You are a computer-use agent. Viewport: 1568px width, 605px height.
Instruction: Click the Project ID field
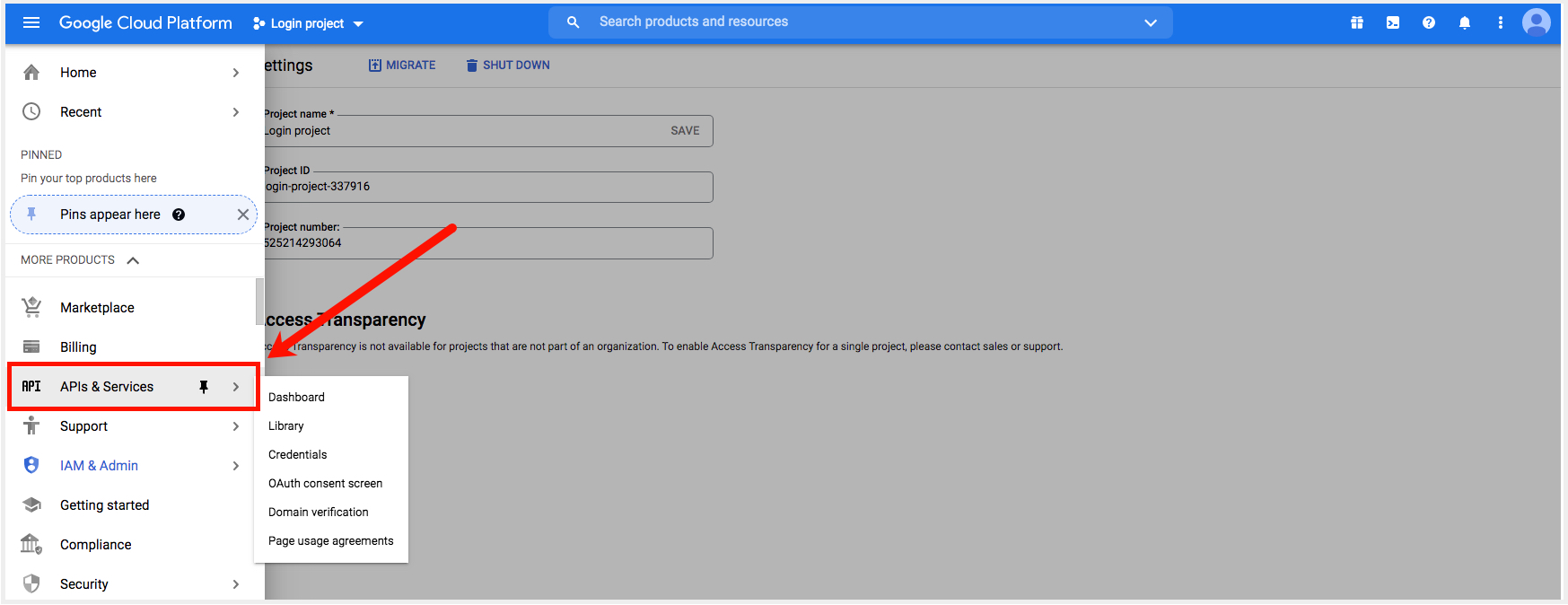tap(488, 187)
